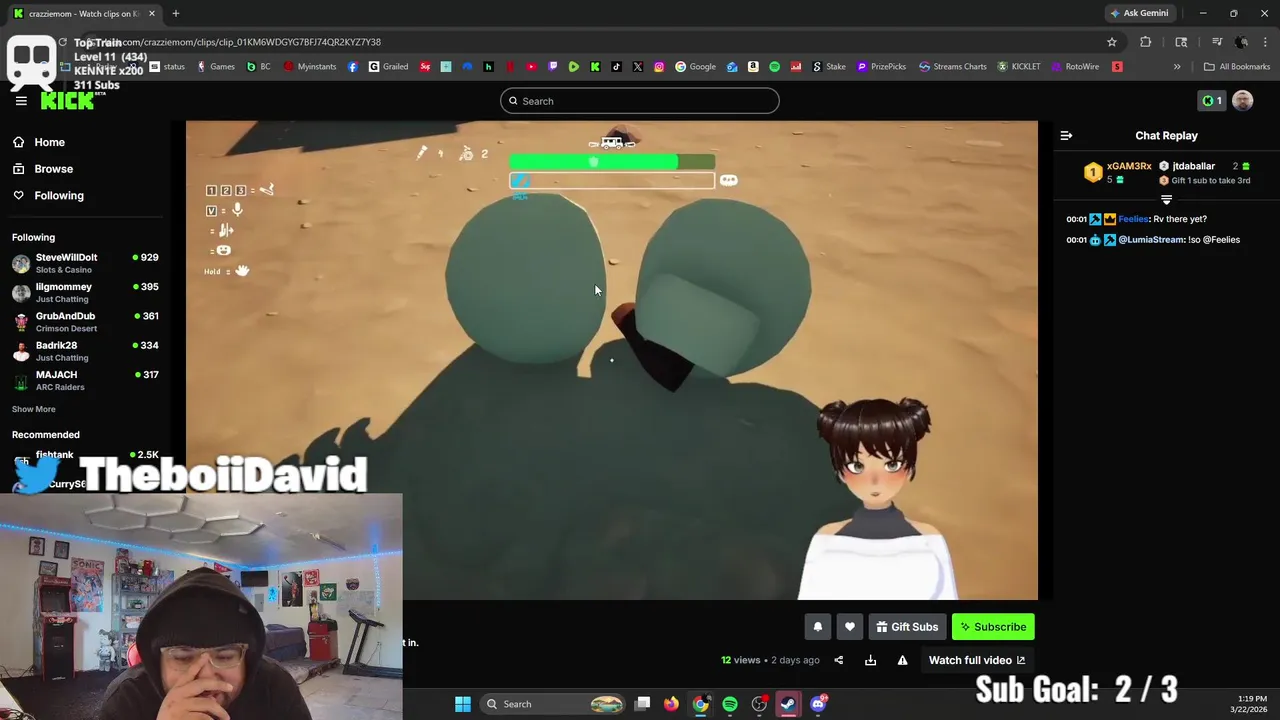This screenshot has height=720, width=1280.
Task: Open the Kick hamburger menu
Action: point(21,101)
